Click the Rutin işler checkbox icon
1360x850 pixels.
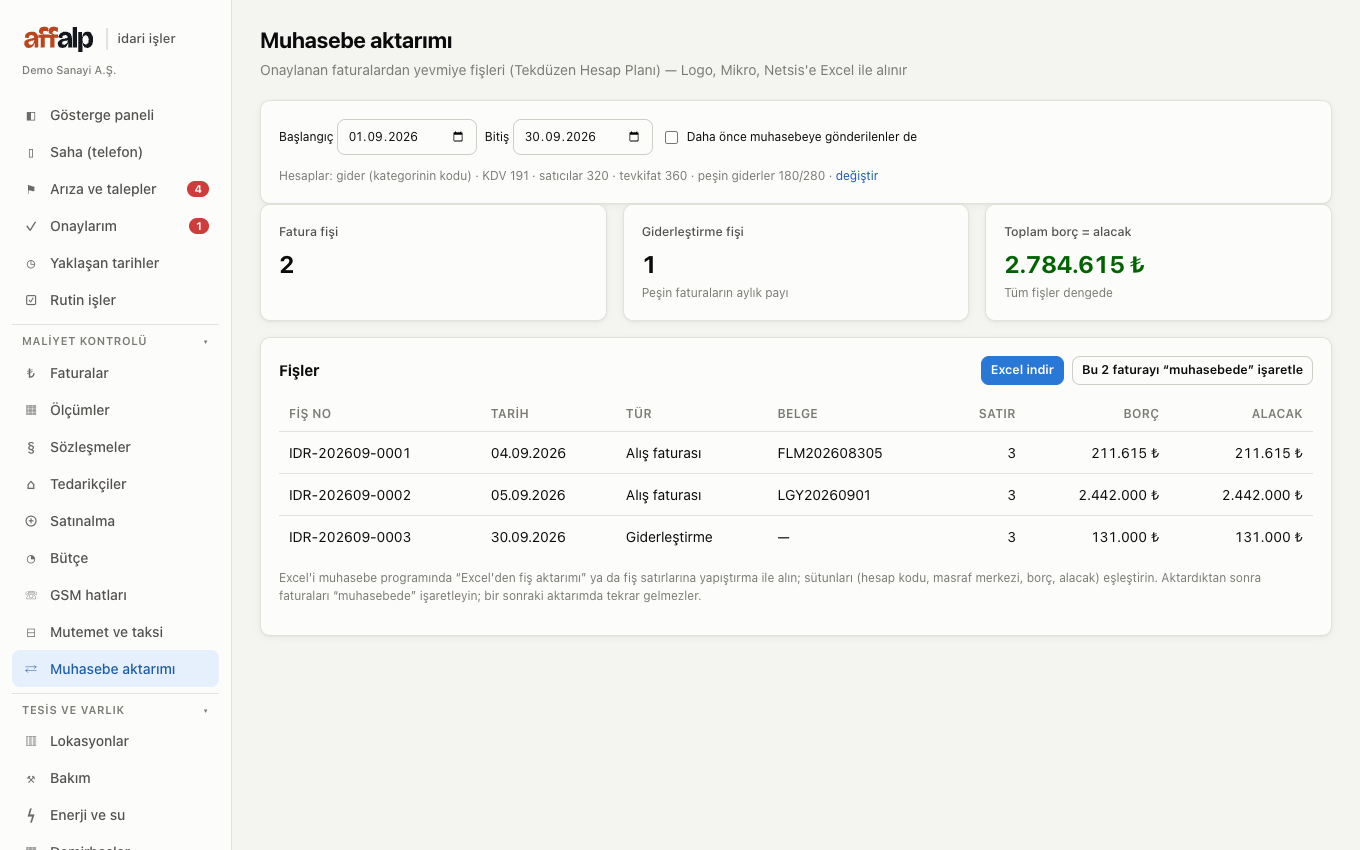coord(31,300)
